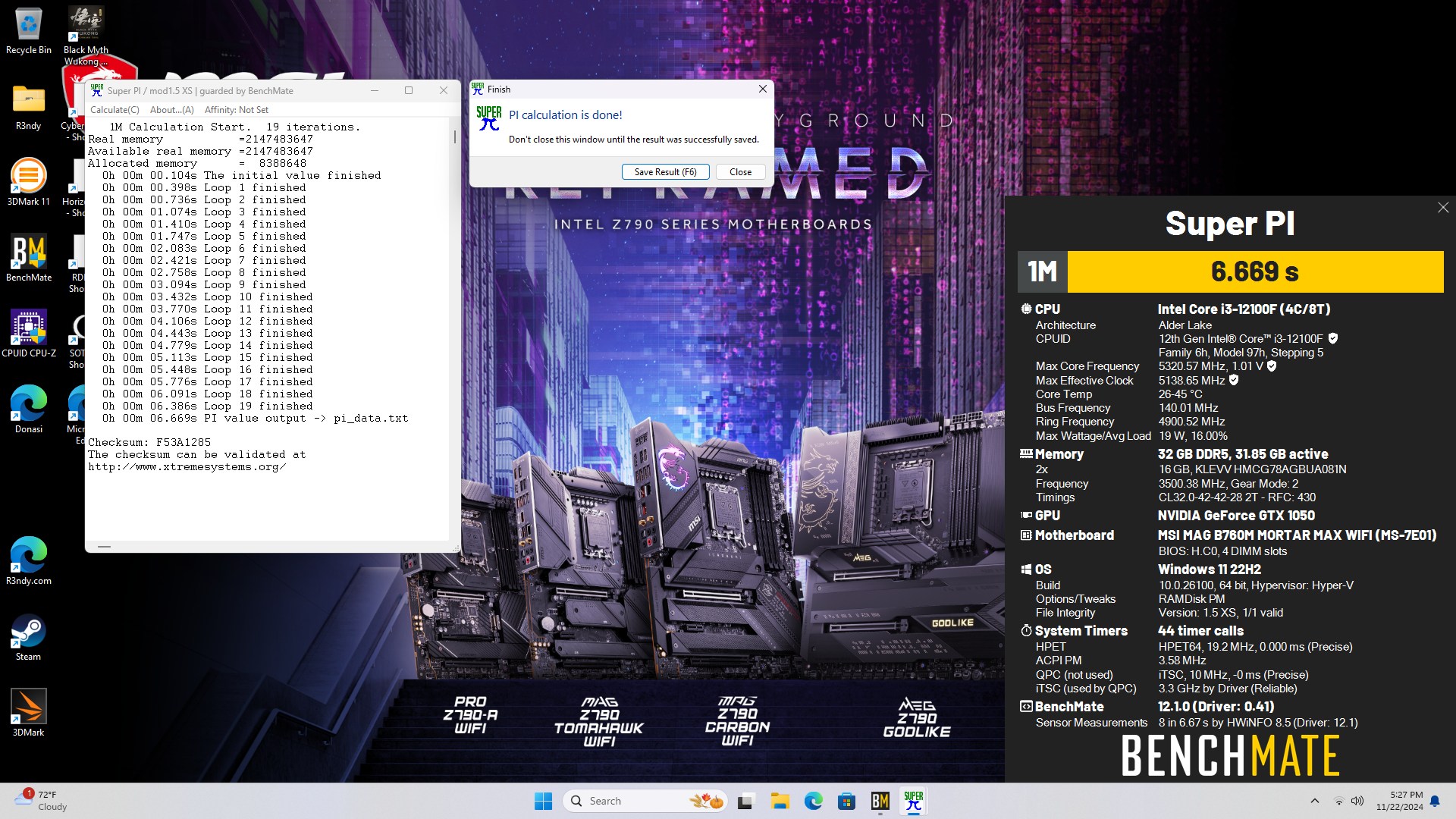This screenshot has height=819, width=1456.
Task: Launch the Steam desktop icon
Action: tap(29, 637)
